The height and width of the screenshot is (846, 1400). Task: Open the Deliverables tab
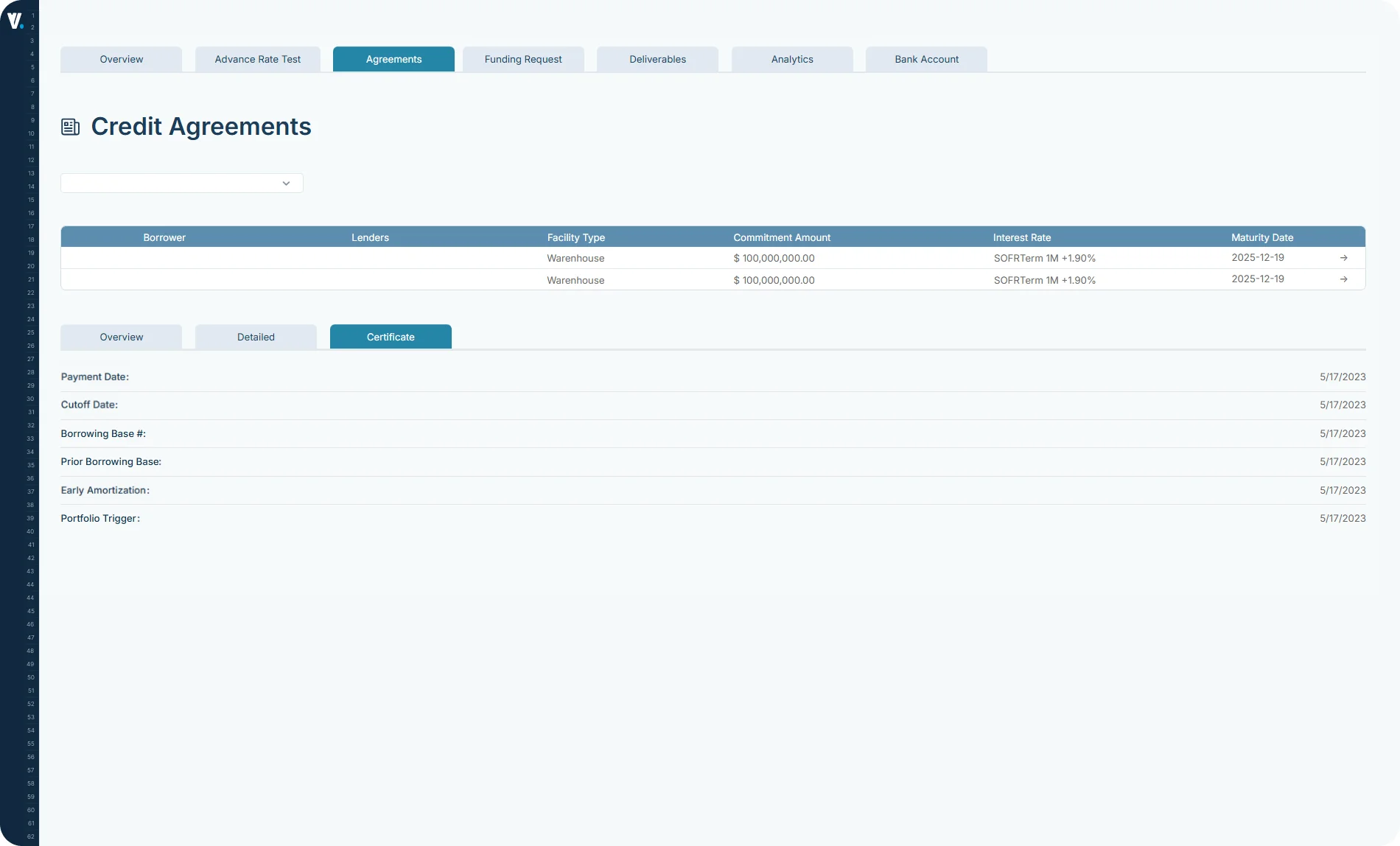657,59
